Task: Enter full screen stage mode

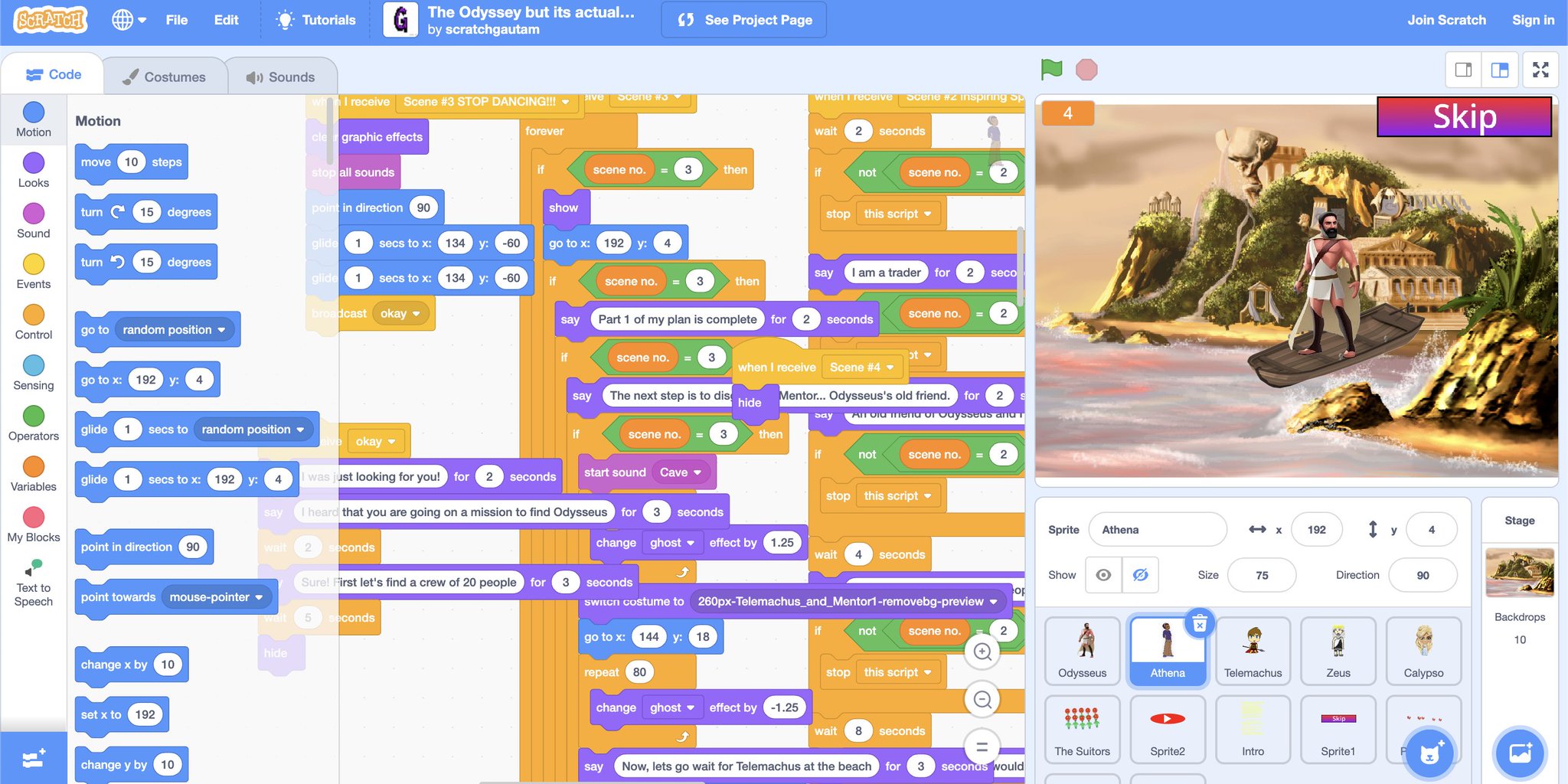Action: (x=1540, y=70)
